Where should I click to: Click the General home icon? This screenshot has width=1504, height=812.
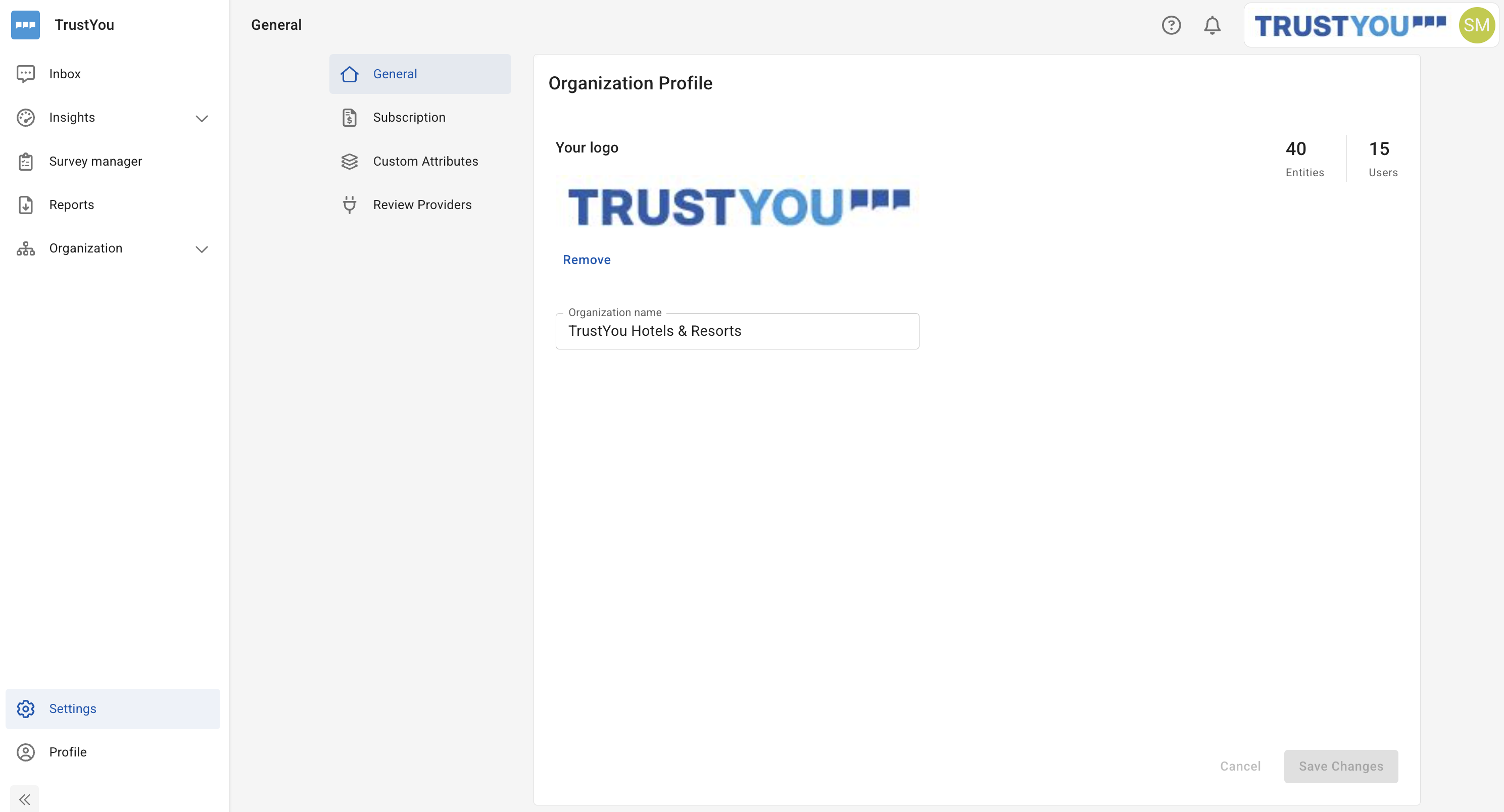(x=350, y=74)
